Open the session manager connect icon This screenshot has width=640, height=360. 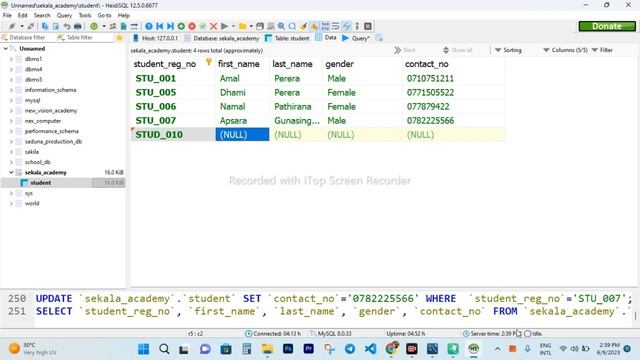tap(12, 26)
